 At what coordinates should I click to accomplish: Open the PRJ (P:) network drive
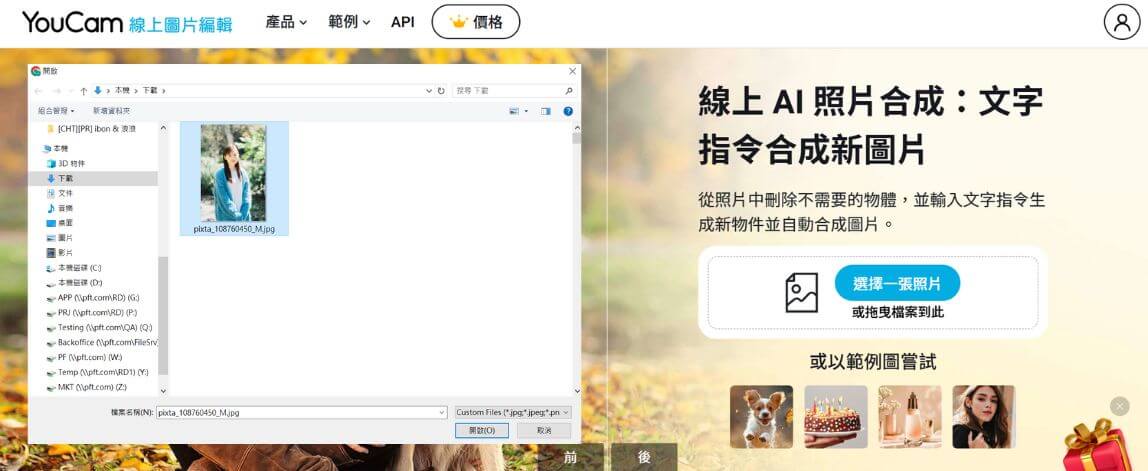pyautogui.click(x=92, y=313)
